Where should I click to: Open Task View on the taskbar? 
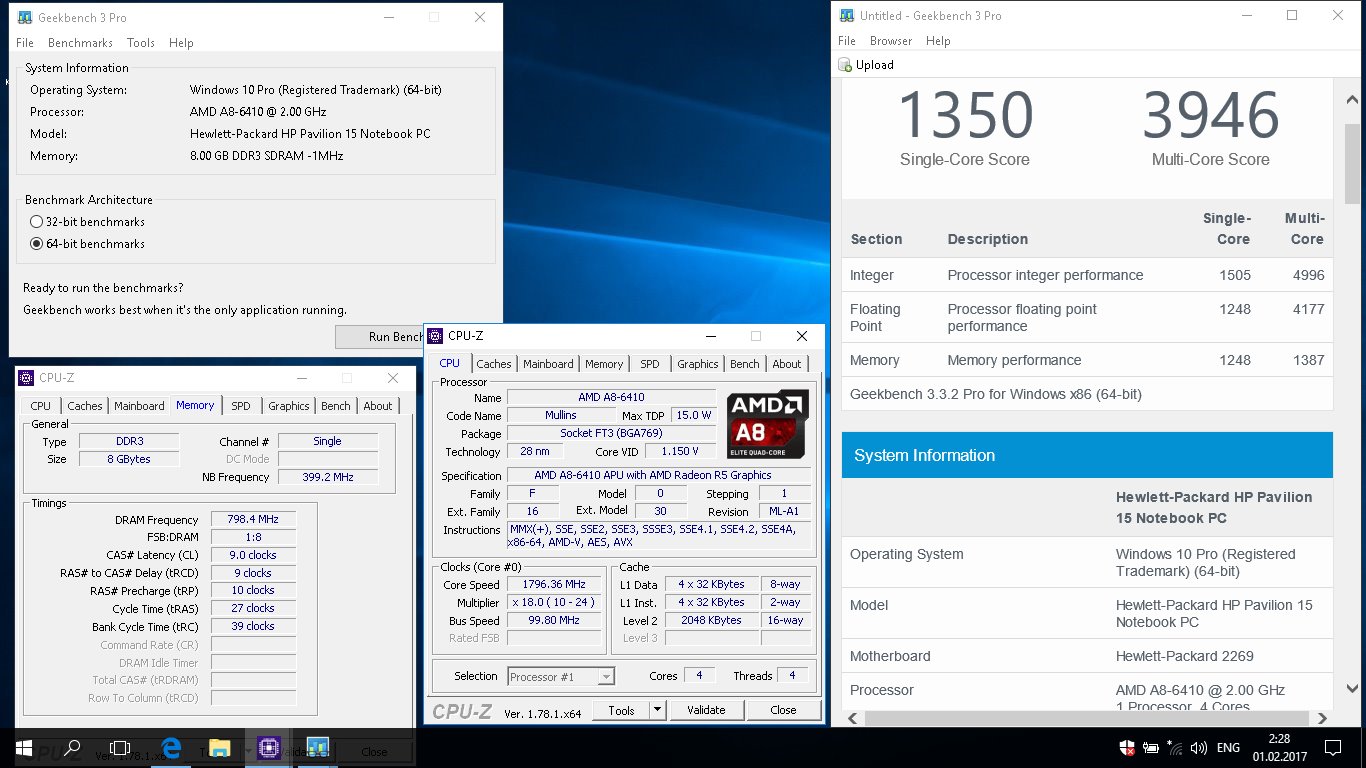point(120,747)
